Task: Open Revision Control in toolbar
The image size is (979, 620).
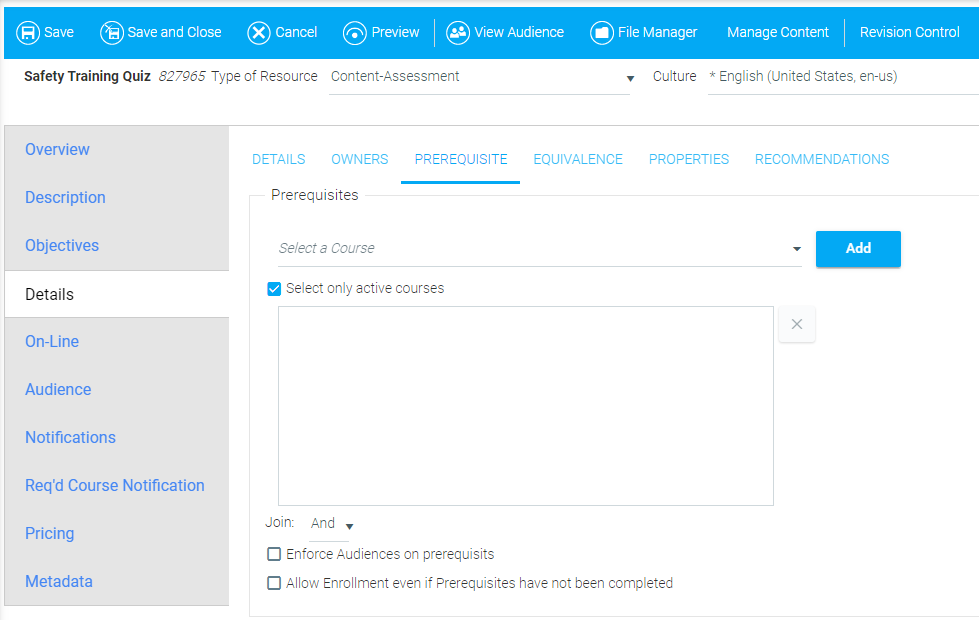Action: pyautogui.click(x=909, y=32)
